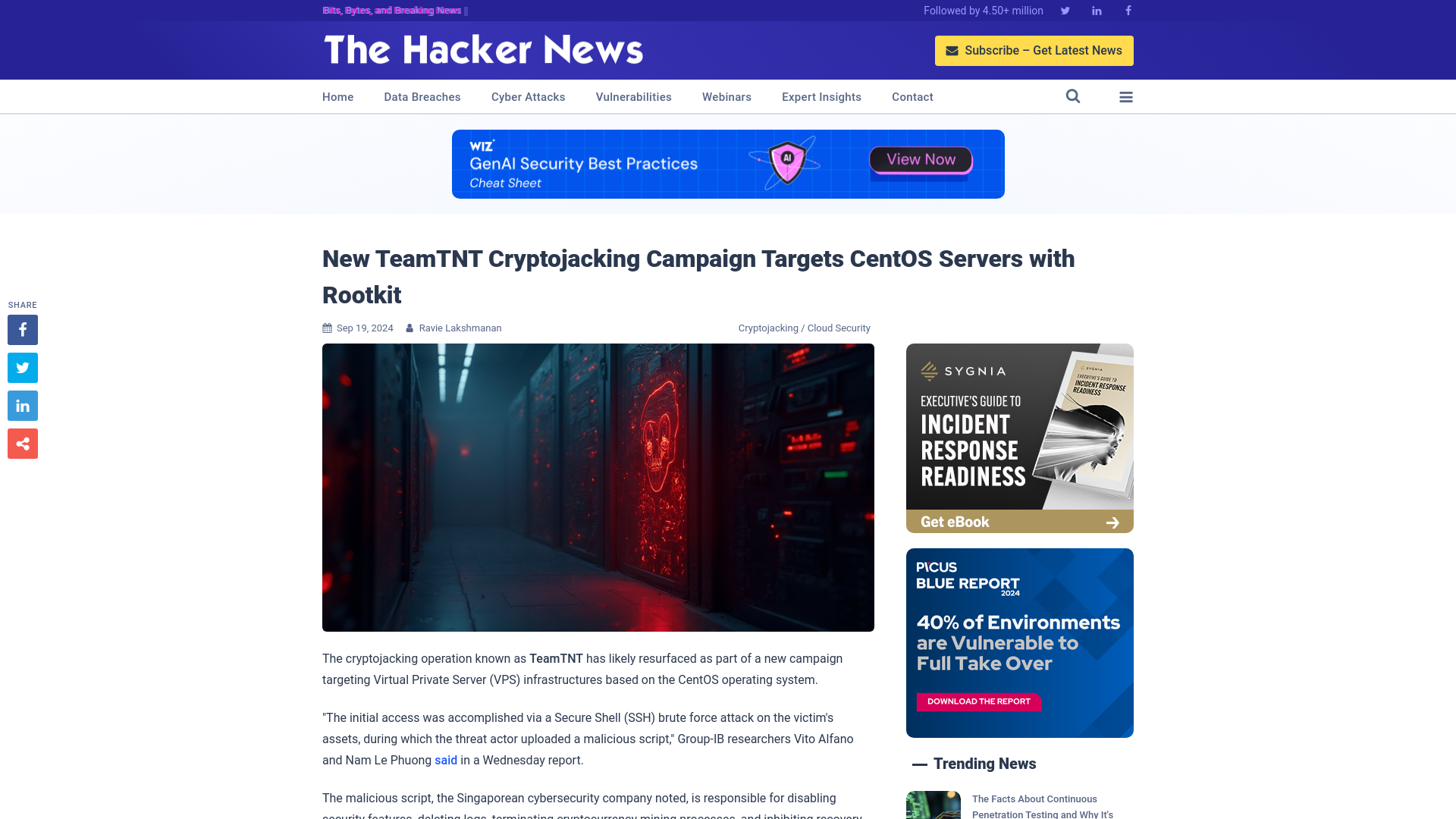
Task: Click the Twitter social media icon in header
Action: [x=1065, y=11]
